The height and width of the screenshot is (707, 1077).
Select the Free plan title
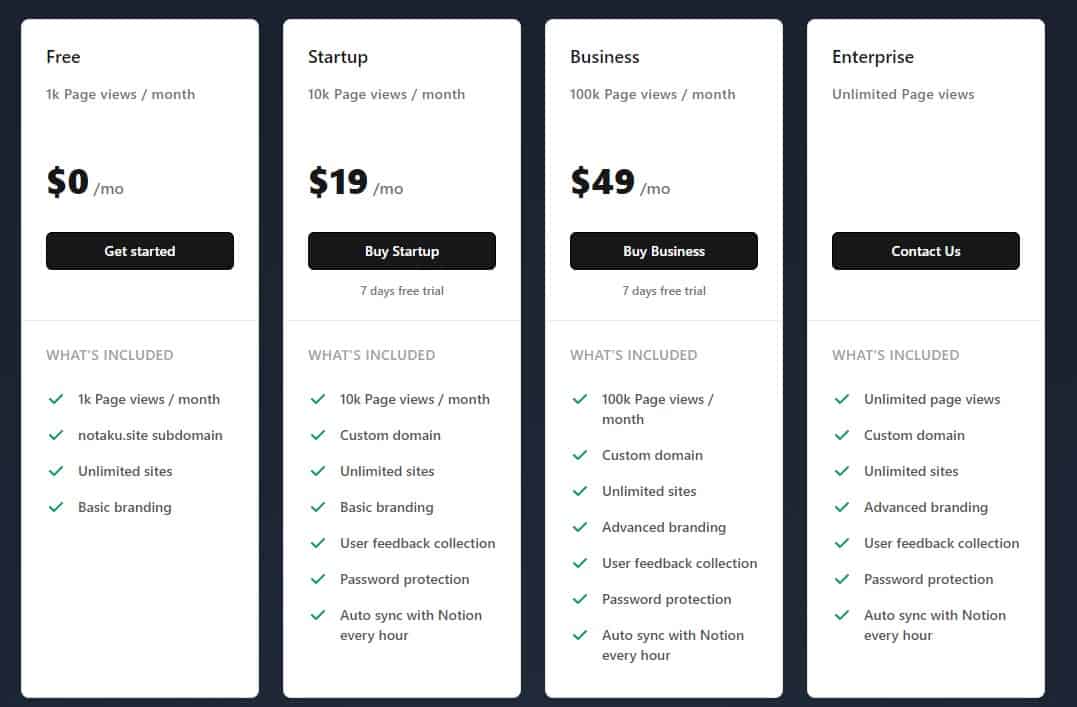[x=63, y=57]
